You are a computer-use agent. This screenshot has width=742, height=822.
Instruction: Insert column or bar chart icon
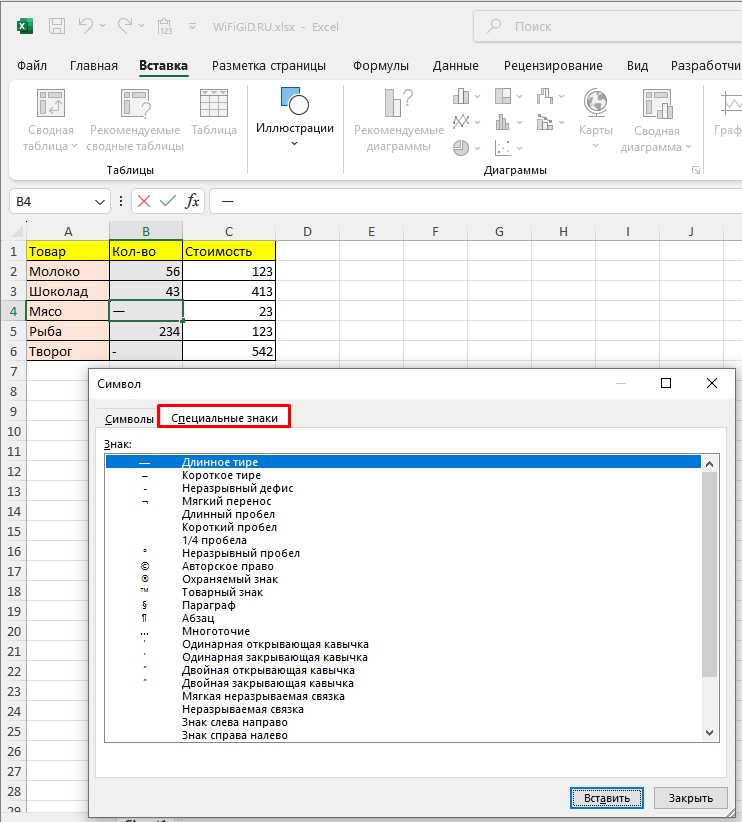tap(461, 96)
